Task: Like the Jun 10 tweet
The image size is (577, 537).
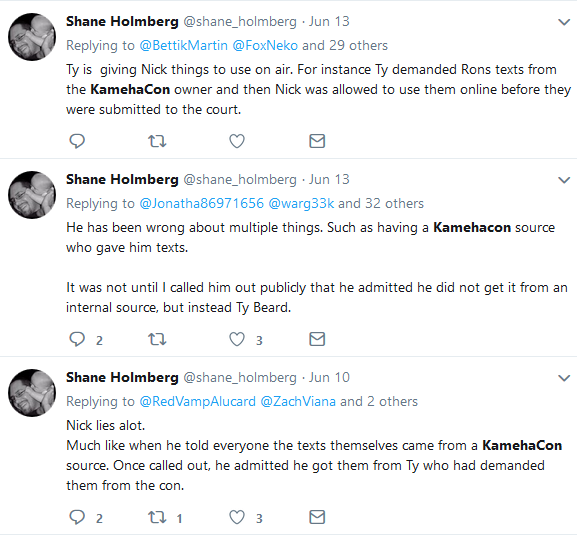Action: tap(237, 517)
